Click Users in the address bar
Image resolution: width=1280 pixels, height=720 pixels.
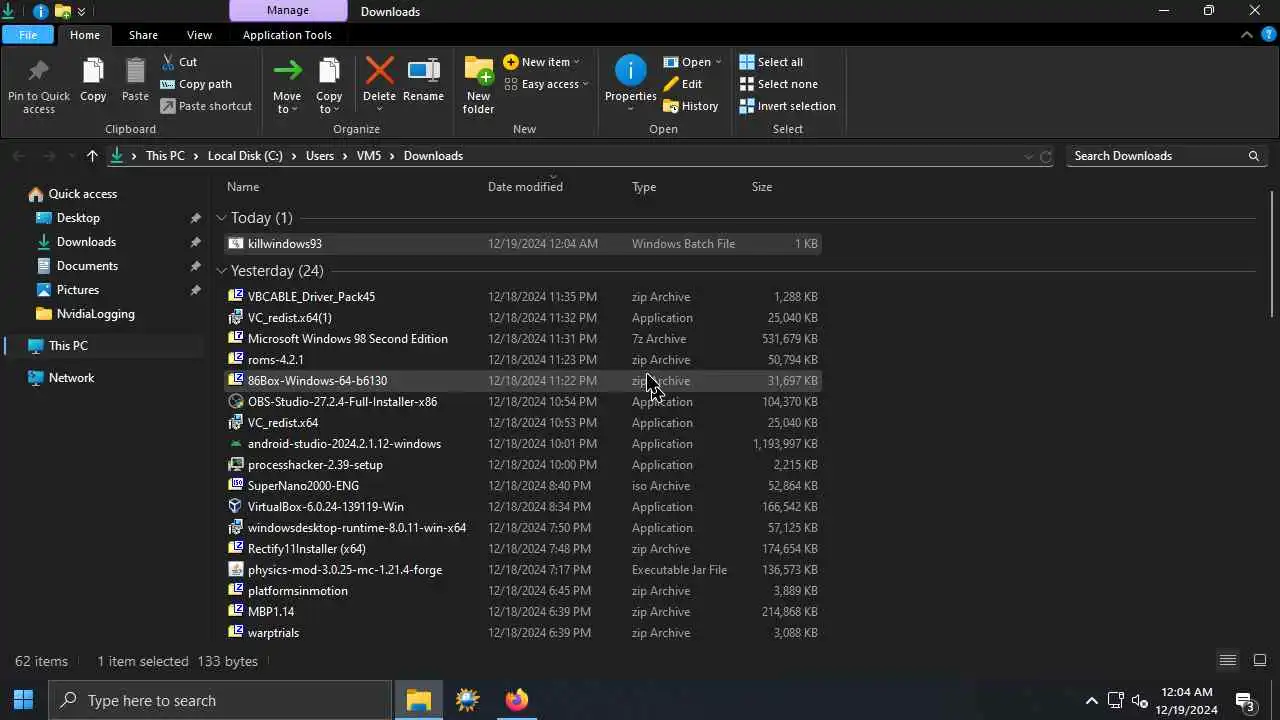tap(320, 156)
